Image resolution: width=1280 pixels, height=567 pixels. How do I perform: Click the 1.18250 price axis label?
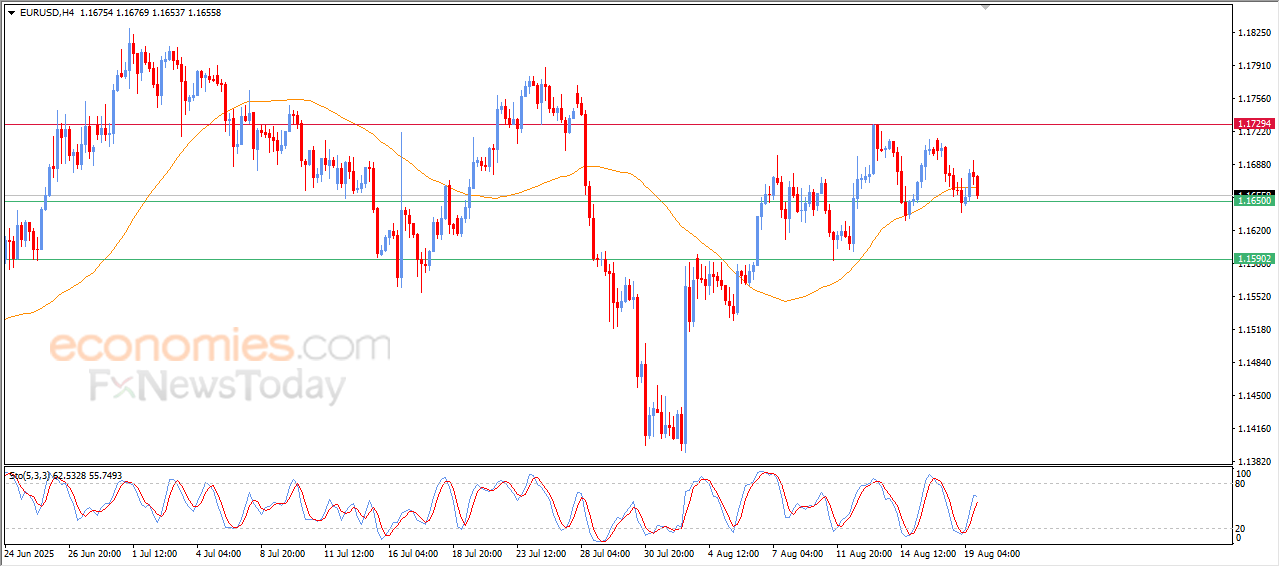click(x=1254, y=33)
